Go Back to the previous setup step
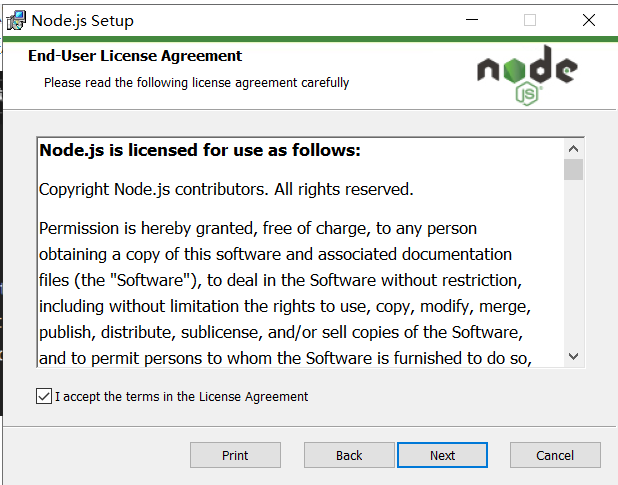This screenshot has width=618, height=485. coord(349,455)
